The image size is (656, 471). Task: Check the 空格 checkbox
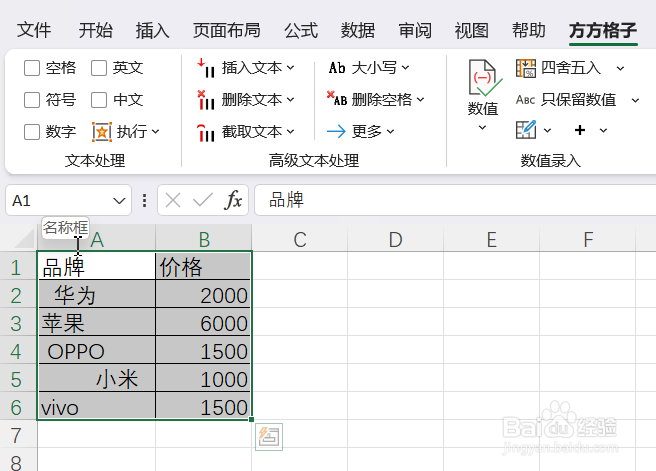tap(32, 68)
